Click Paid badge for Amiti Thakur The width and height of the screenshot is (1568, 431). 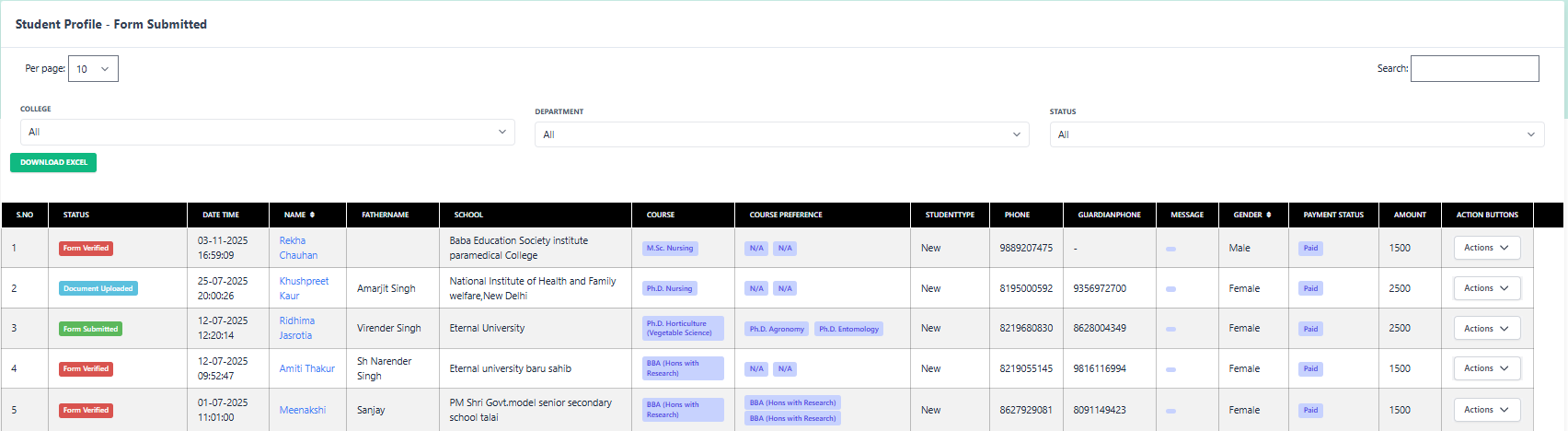[x=1310, y=368]
